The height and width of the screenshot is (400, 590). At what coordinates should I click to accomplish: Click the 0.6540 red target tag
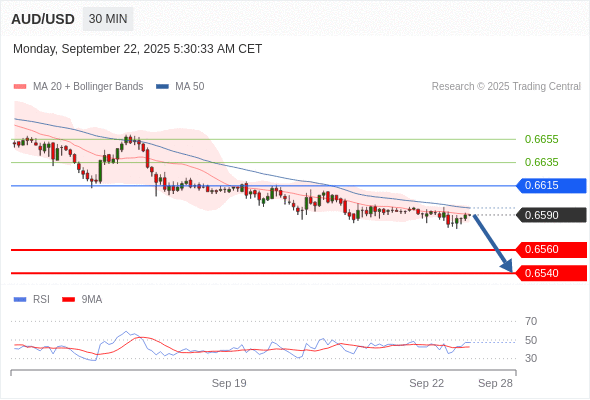(551, 273)
